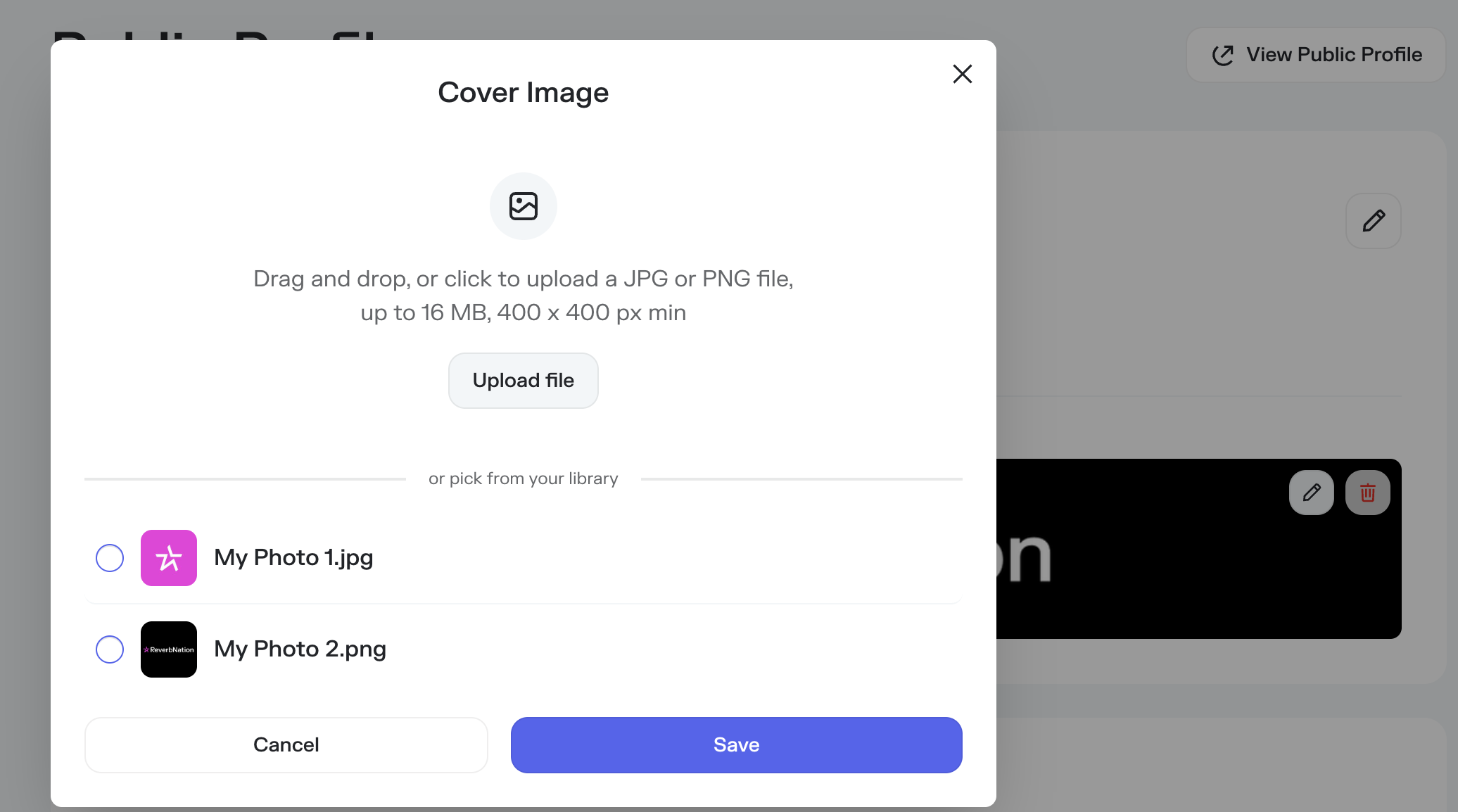The width and height of the screenshot is (1458, 812).
Task: Click the Cover Image dialog title
Action: pos(524,92)
